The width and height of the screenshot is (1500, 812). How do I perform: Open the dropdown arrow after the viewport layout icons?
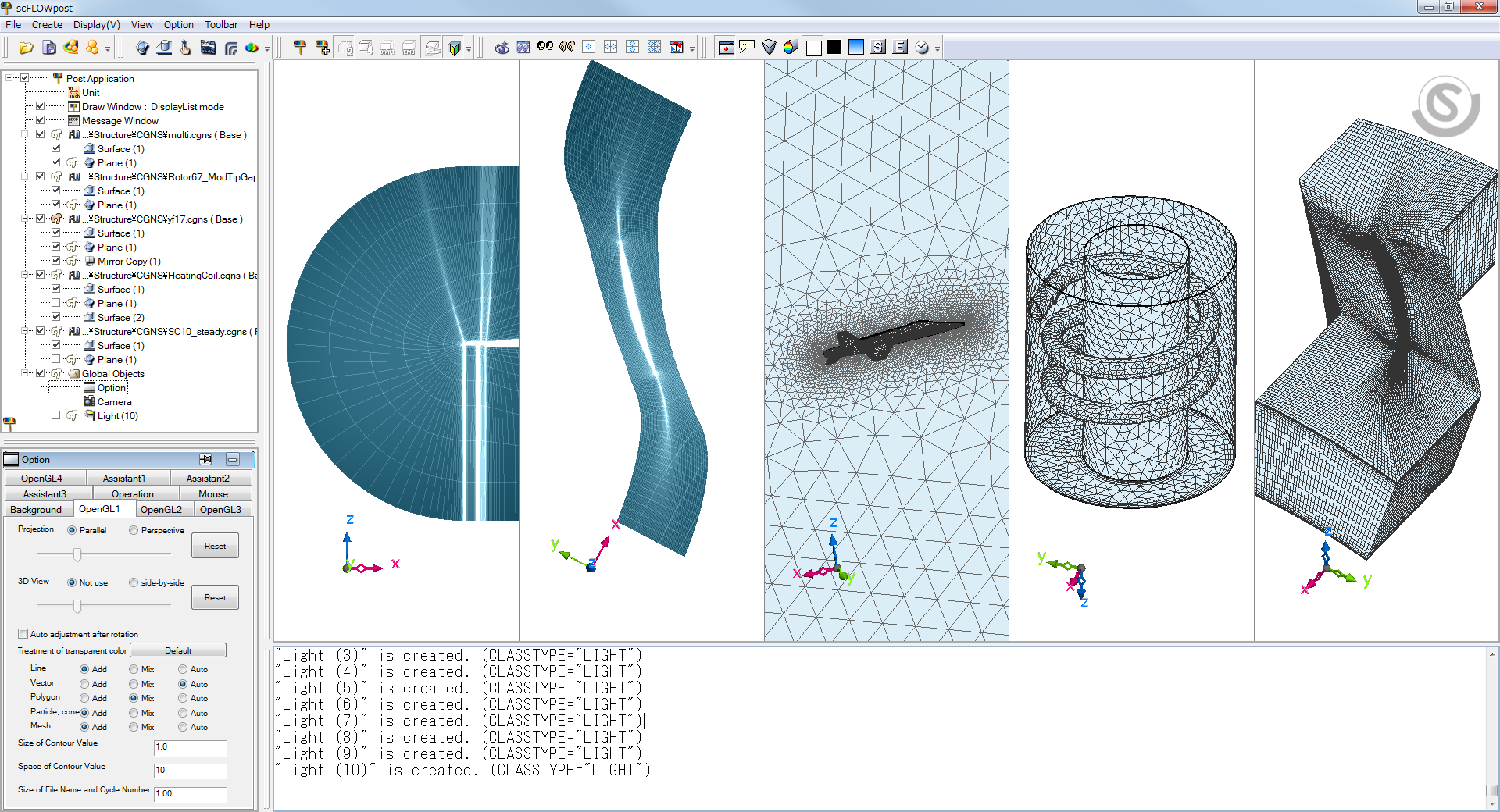pos(692,48)
